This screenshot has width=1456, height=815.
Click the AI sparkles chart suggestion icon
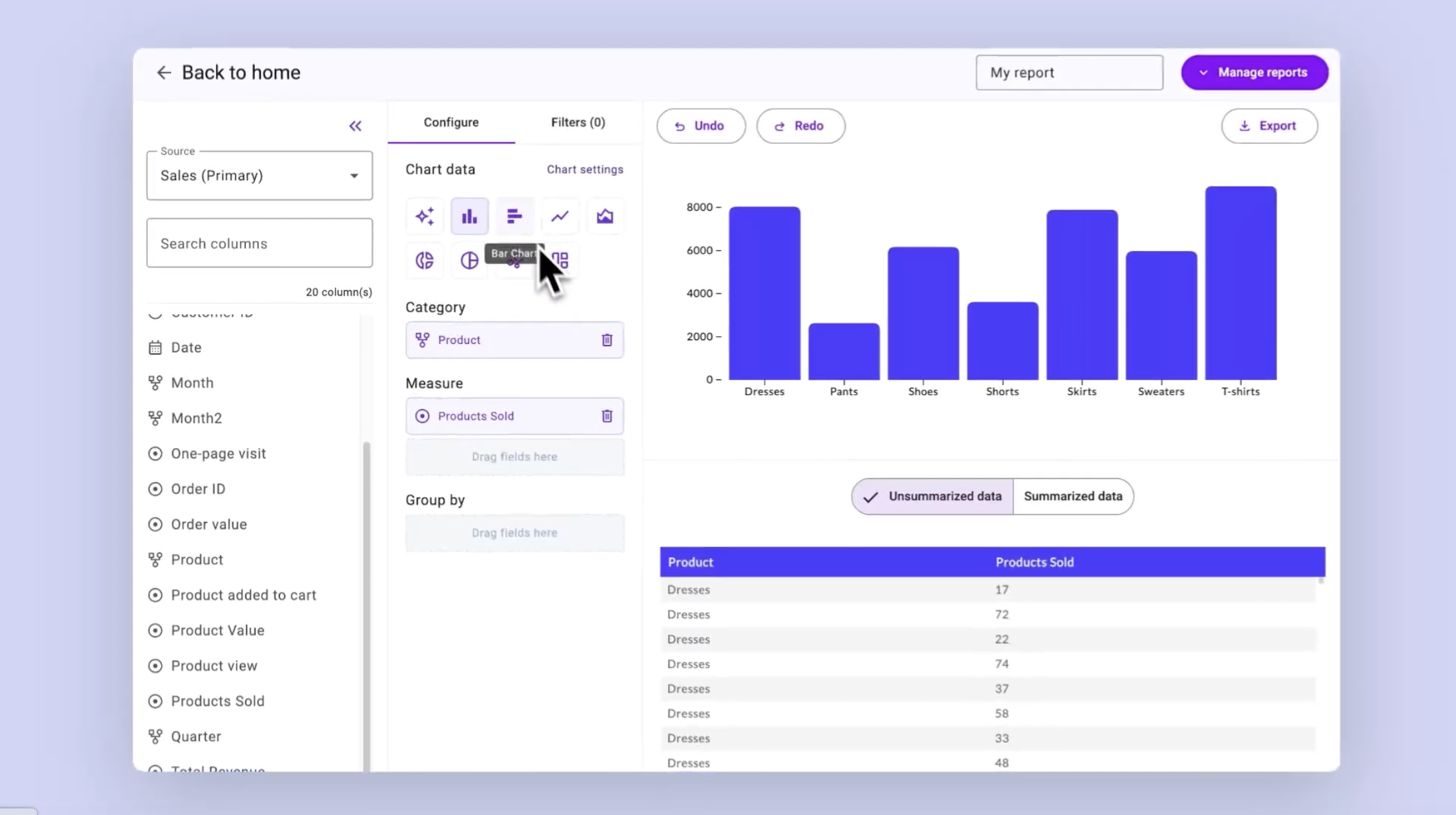click(x=425, y=216)
